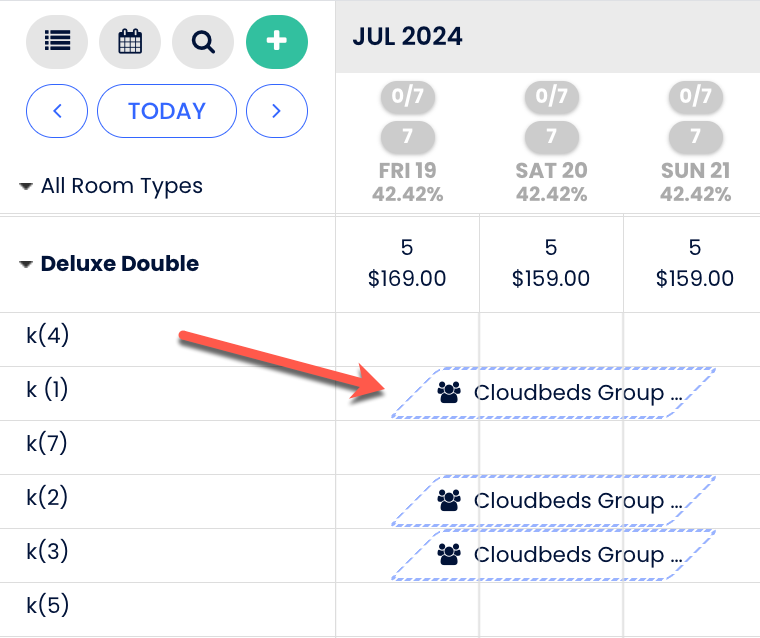Viewport: 760px width, 638px height.
Task: Open the calendar date picker icon
Action: (130, 41)
